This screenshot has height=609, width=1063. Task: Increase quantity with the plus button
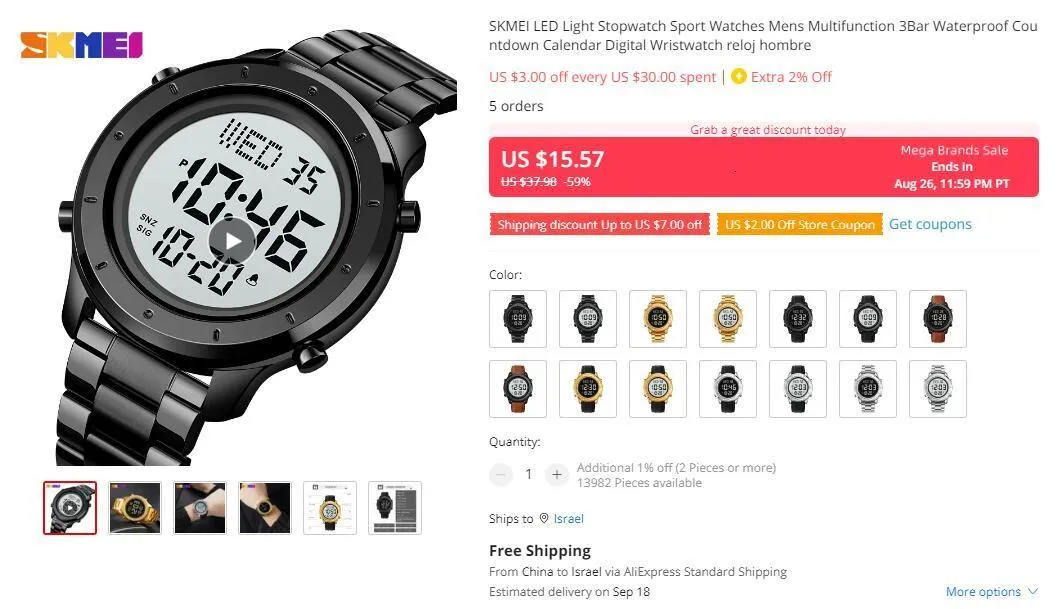[557, 474]
